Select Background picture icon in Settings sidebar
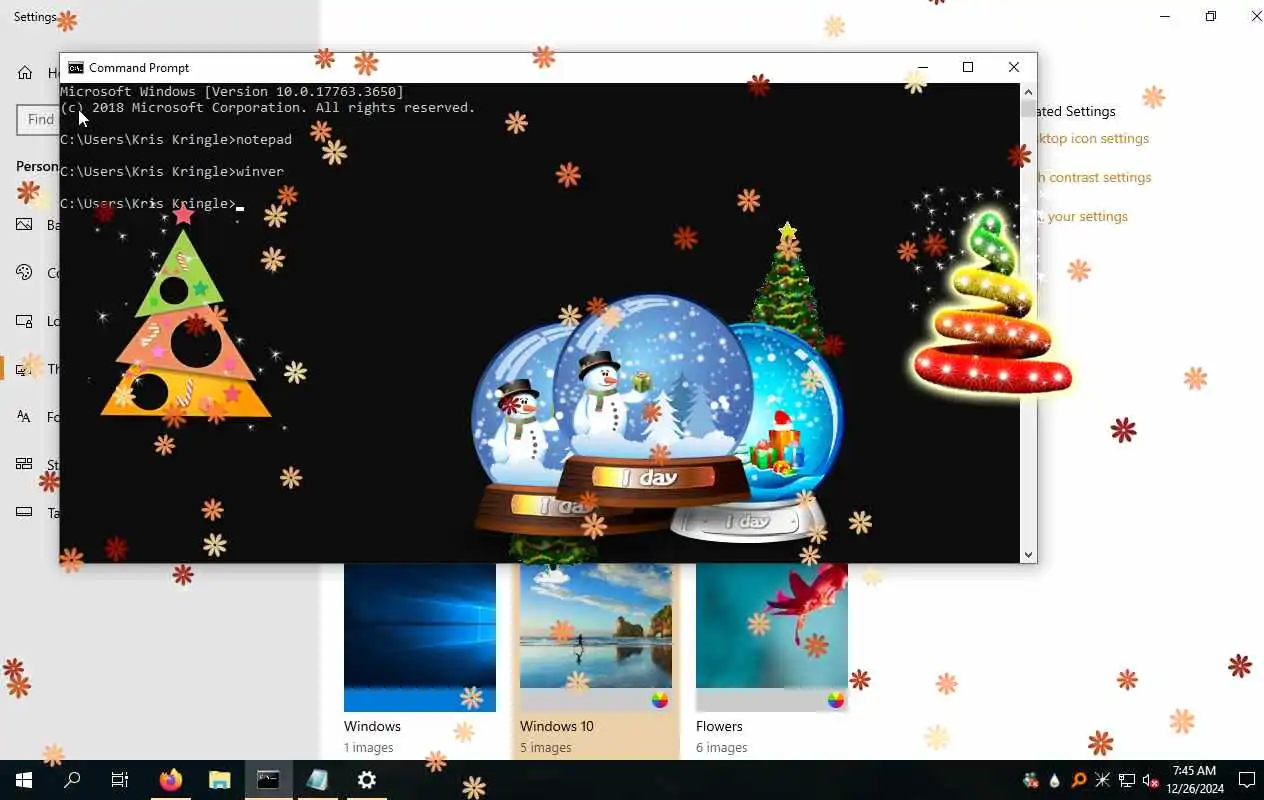The height and width of the screenshot is (800, 1264). tap(25, 225)
